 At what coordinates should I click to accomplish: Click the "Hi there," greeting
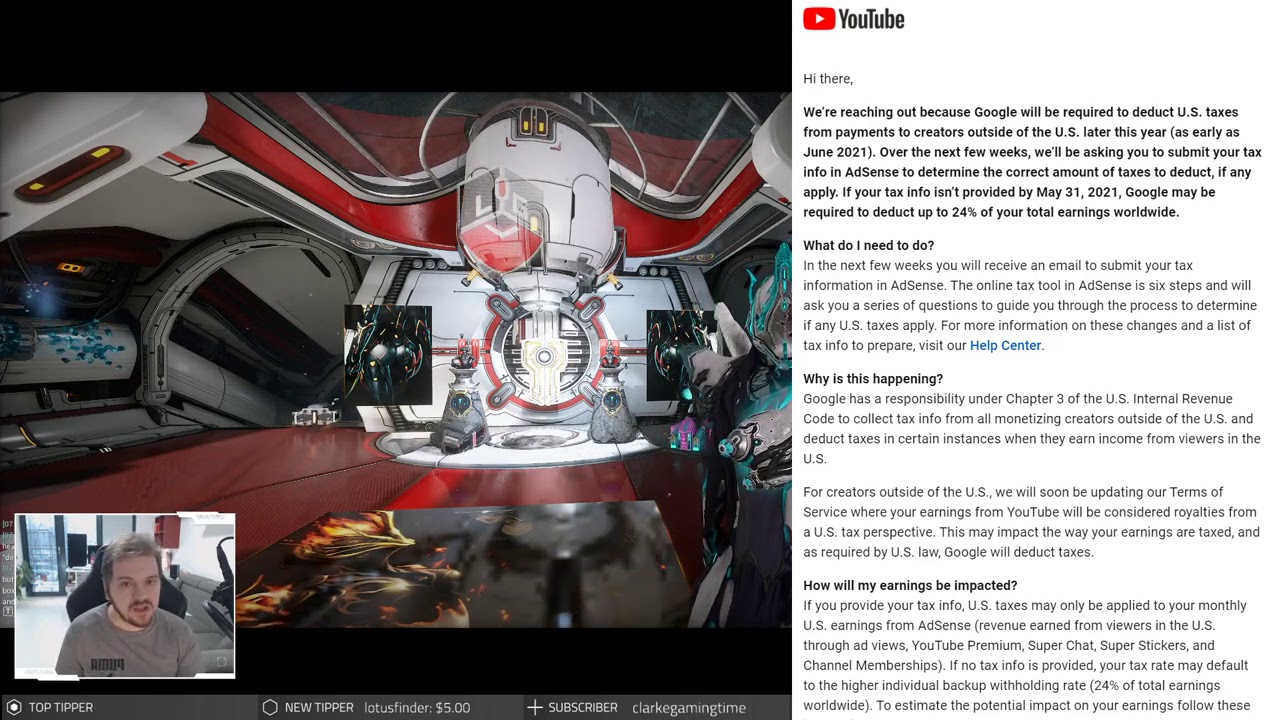coord(828,79)
